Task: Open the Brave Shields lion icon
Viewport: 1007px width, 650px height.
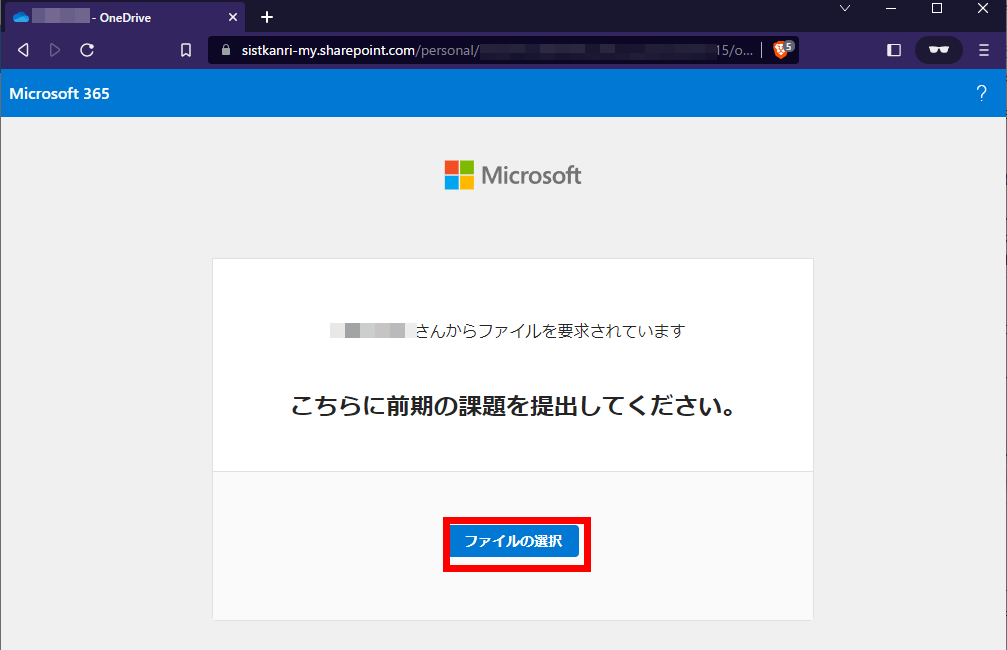Action: point(783,49)
